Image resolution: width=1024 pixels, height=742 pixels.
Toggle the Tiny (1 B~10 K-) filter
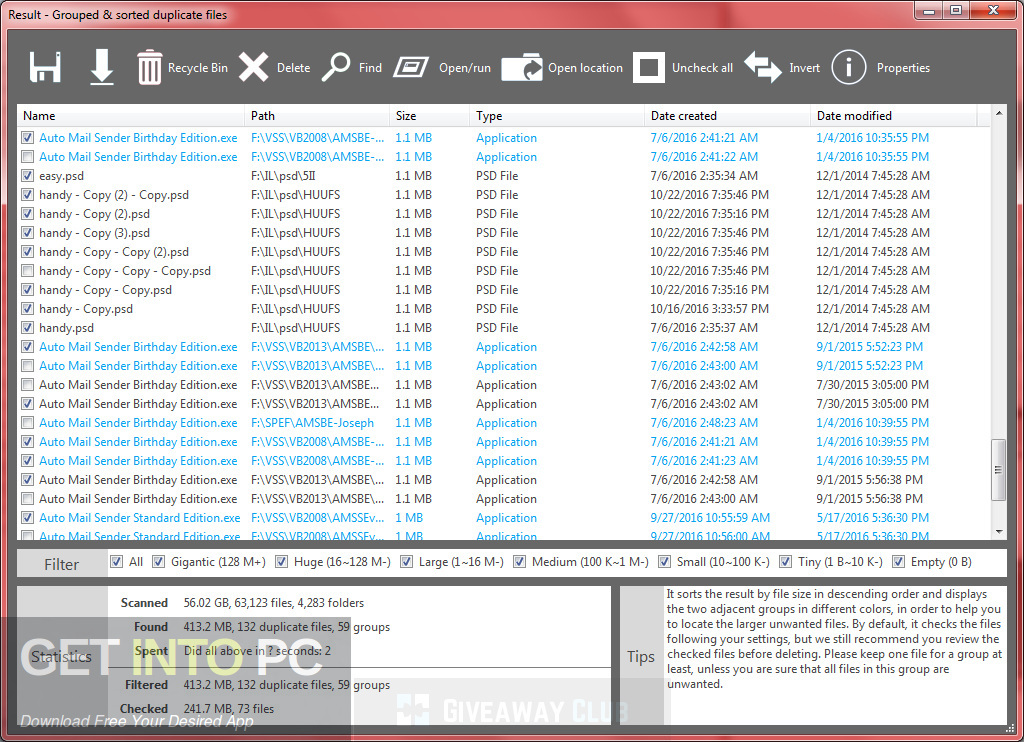[785, 562]
